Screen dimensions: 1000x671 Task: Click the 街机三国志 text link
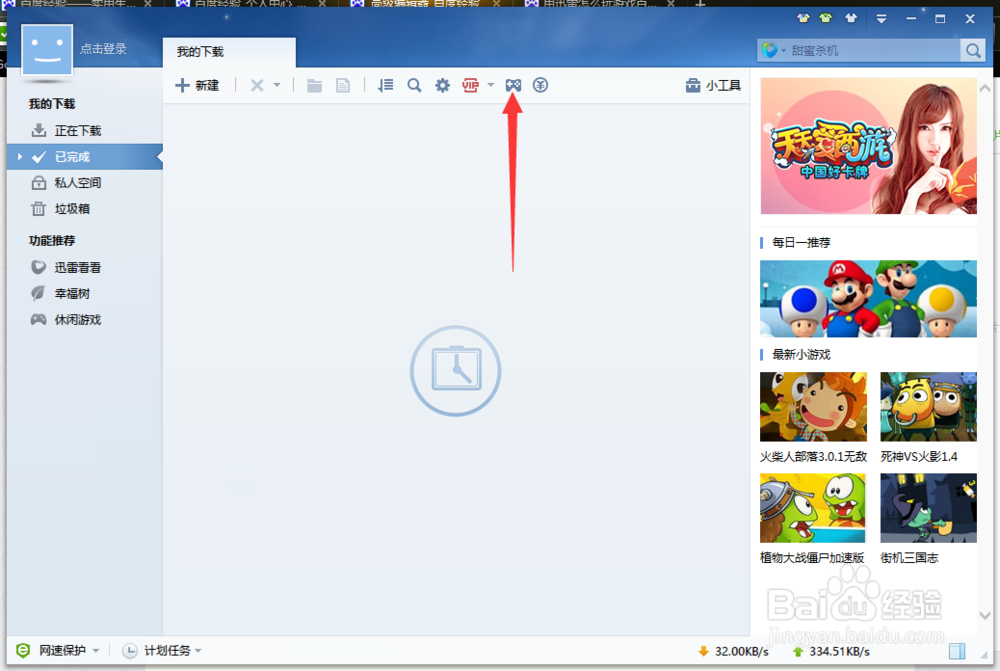909,557
